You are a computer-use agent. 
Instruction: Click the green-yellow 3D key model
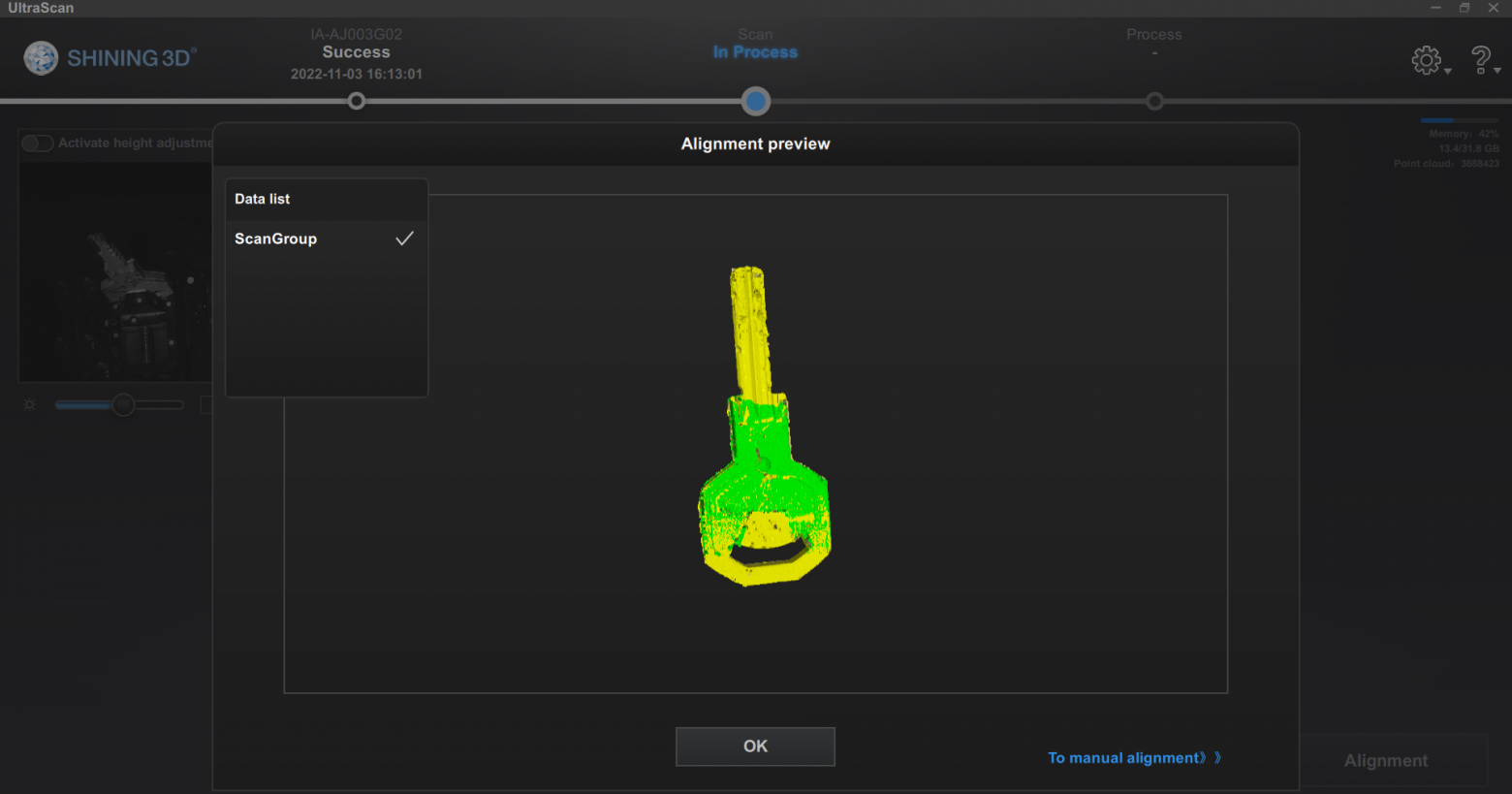(764, 427)
